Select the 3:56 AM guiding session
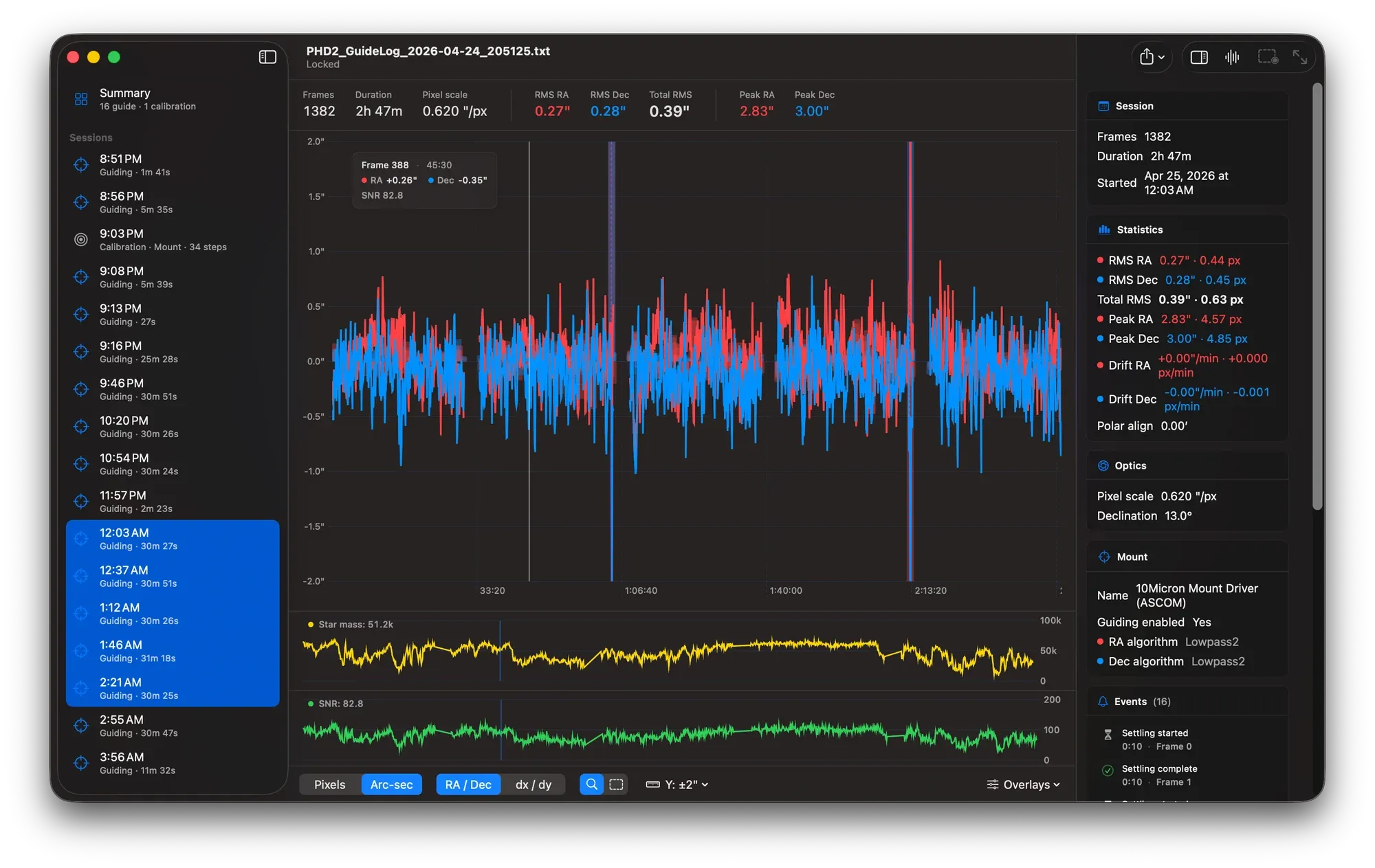Screen dimensions: 1375x868 tap(172, 763)
